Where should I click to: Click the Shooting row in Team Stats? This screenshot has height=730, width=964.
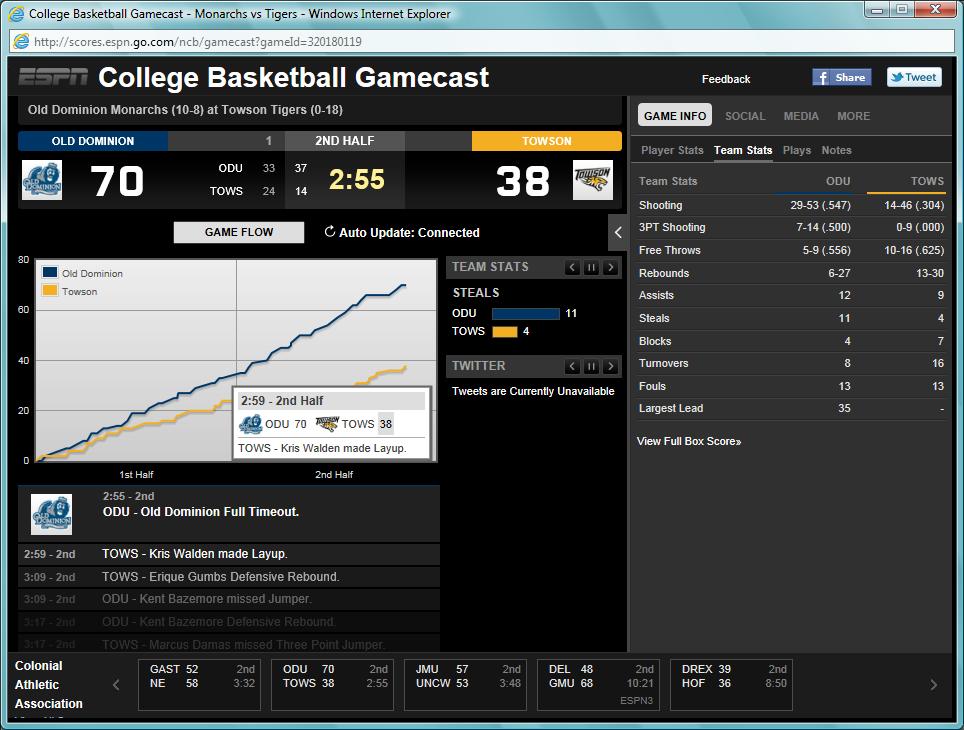click(x=791, y=205)
